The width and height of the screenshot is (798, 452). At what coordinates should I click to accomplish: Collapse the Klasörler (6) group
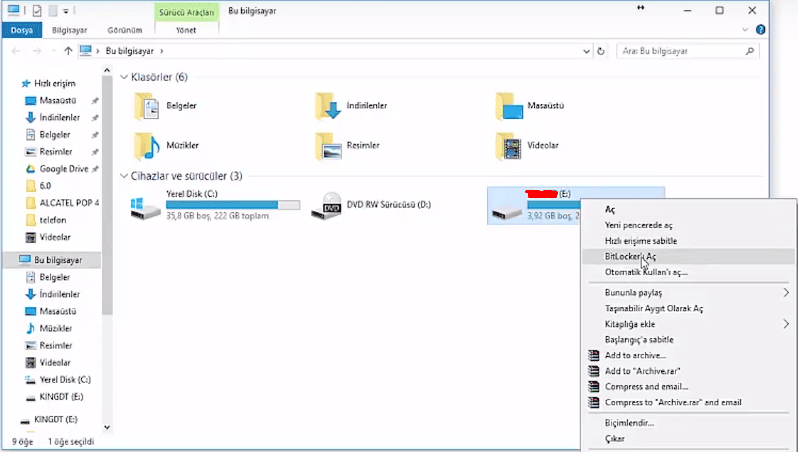124,77
